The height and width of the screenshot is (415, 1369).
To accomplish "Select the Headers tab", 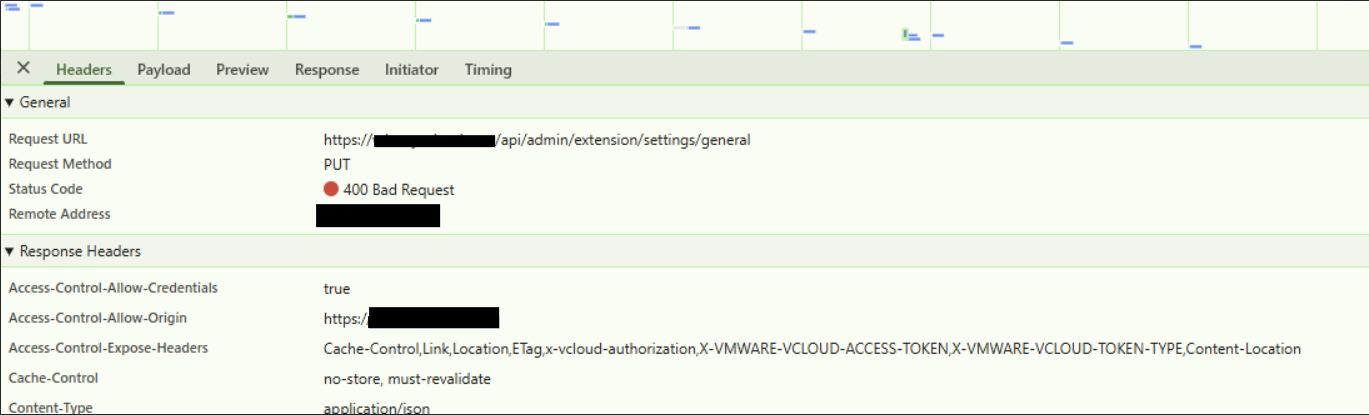I will pos(84,69).
